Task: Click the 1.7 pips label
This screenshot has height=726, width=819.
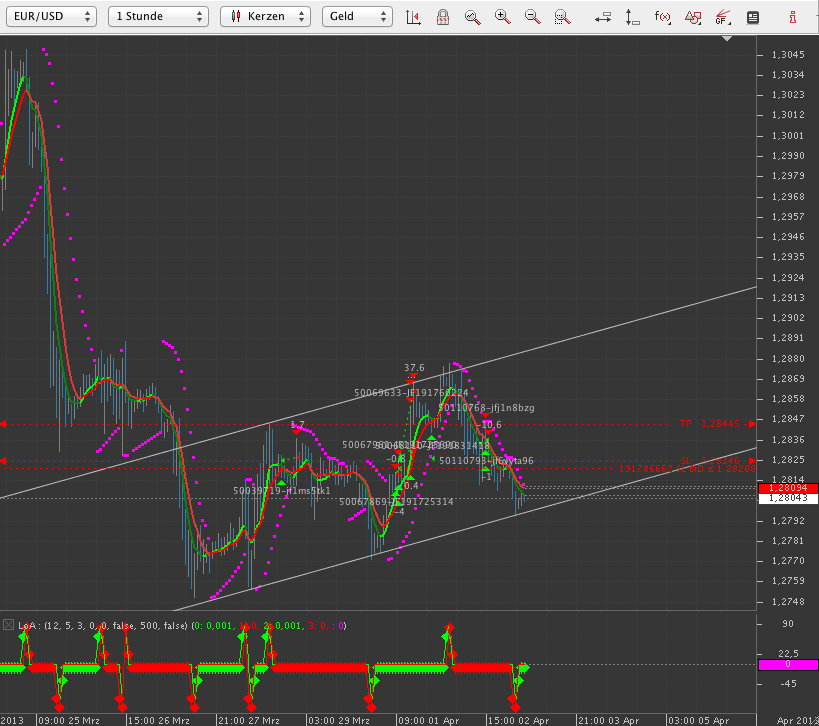Action: pos(297,425)
